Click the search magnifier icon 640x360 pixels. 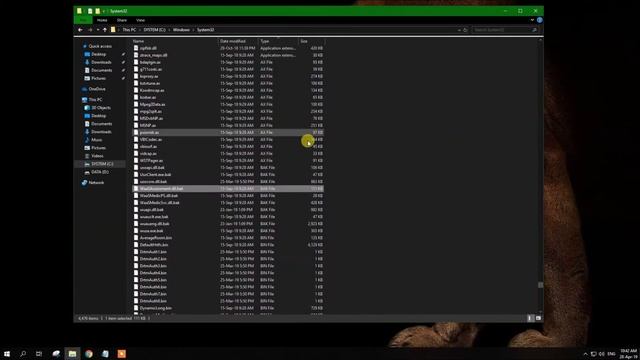(534, 30)
